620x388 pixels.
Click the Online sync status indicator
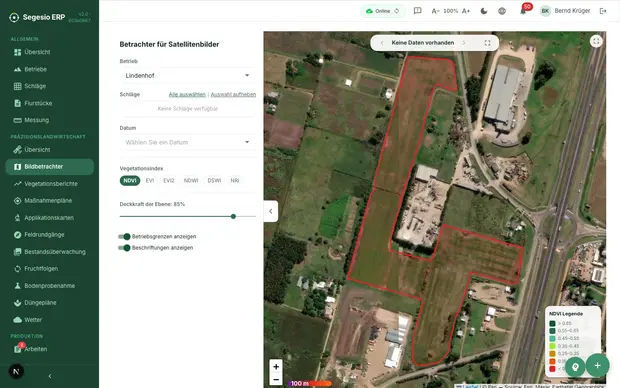pyautogui.click(x=382, y=11)
